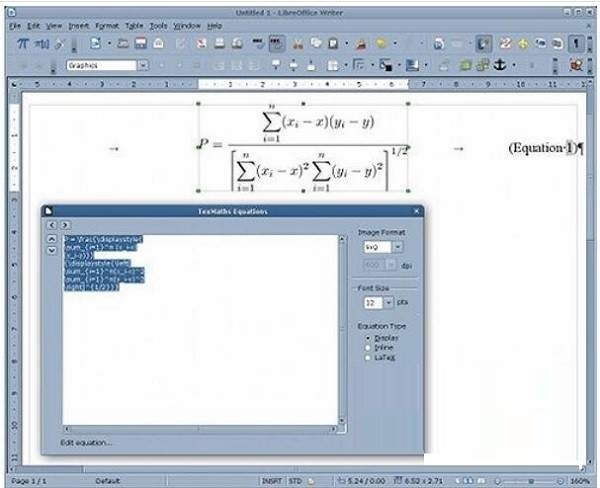
Task: Click the anchor icon in the toolbar
Action: pyautogui.click(x=501, y=65)
